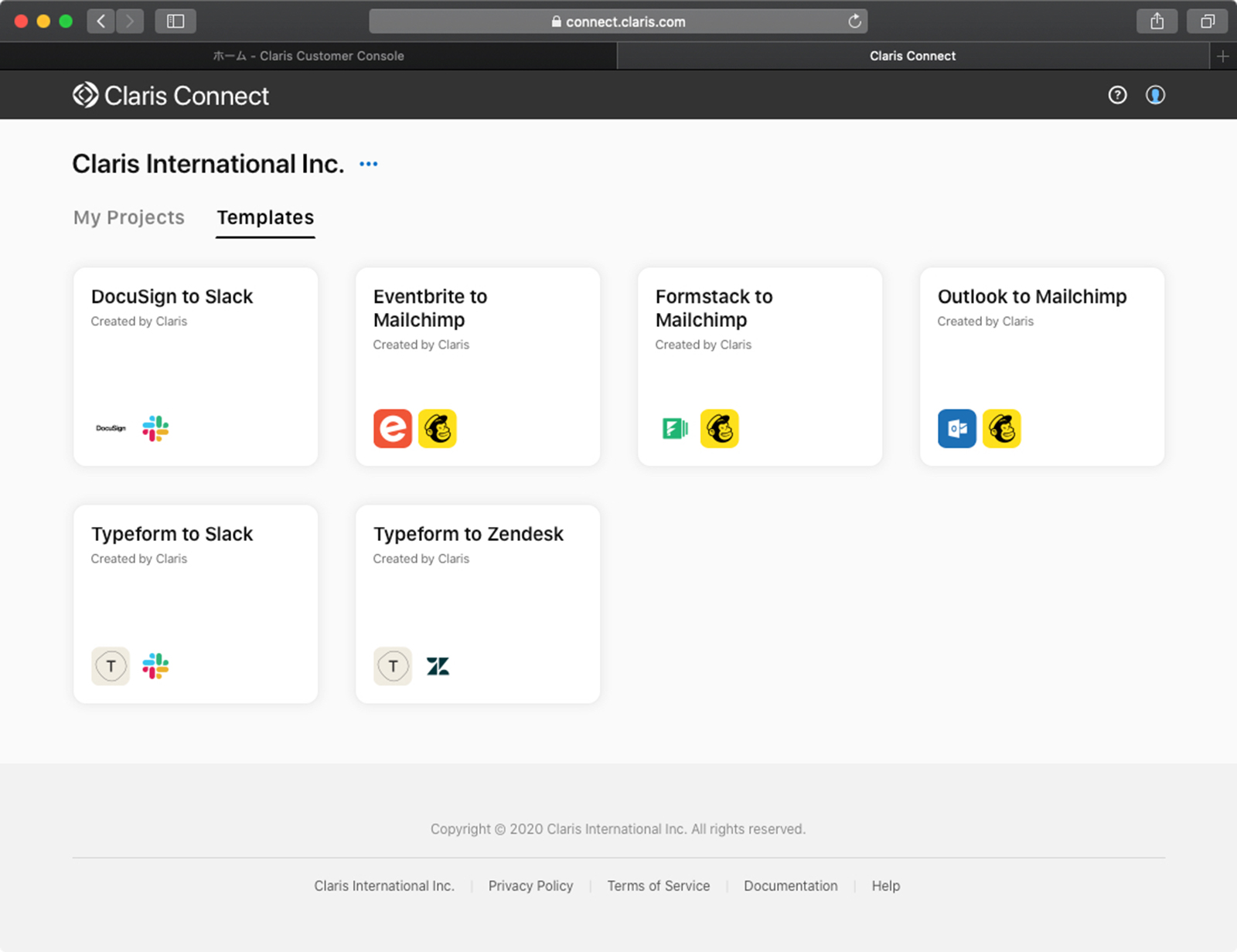This screenshot has width=1237, height=952.
Task: Click the Formstack icon on template card
Action: click(x=675, y=429)
